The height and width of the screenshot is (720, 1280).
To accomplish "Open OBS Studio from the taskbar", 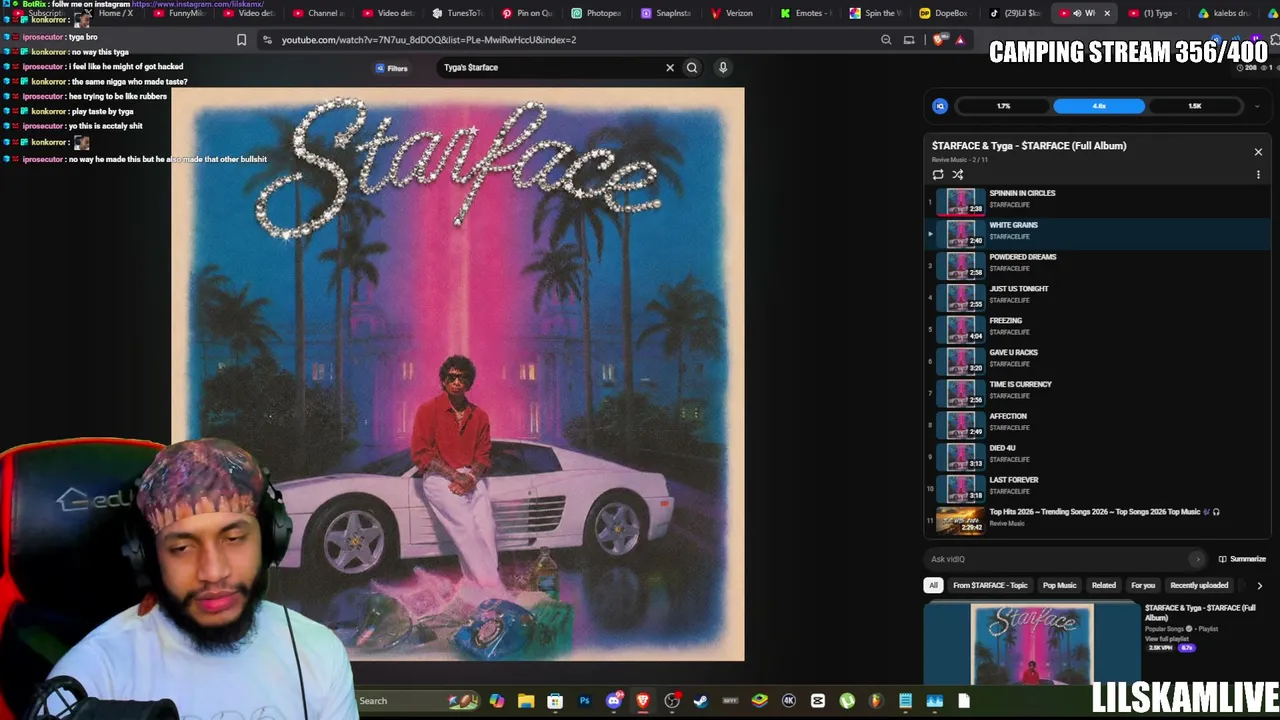I will (x=672, y=701).
